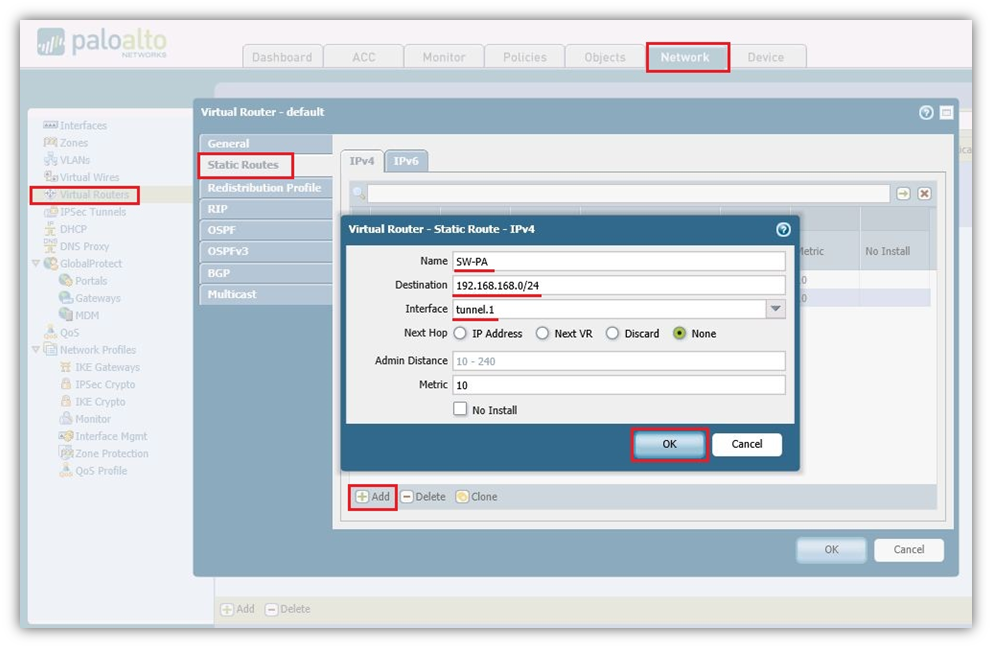This screenshot has height=648, width=992.
Task: Click the help icon in Static Route dialog
Action: click(x=783, y=229)
